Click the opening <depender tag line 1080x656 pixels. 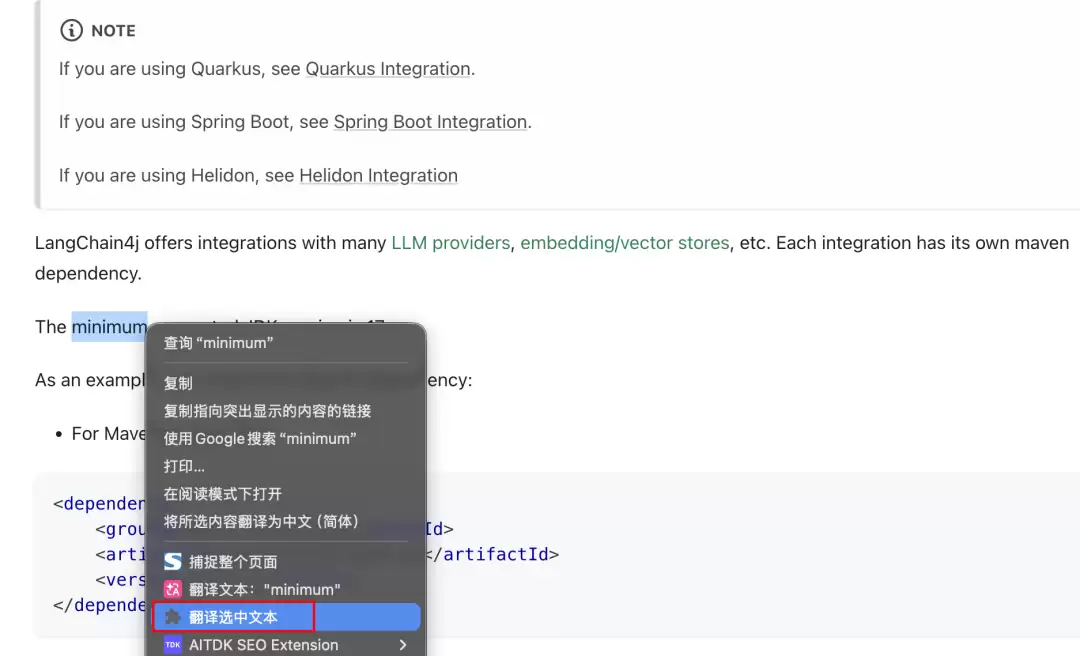[x=99, y=504]
